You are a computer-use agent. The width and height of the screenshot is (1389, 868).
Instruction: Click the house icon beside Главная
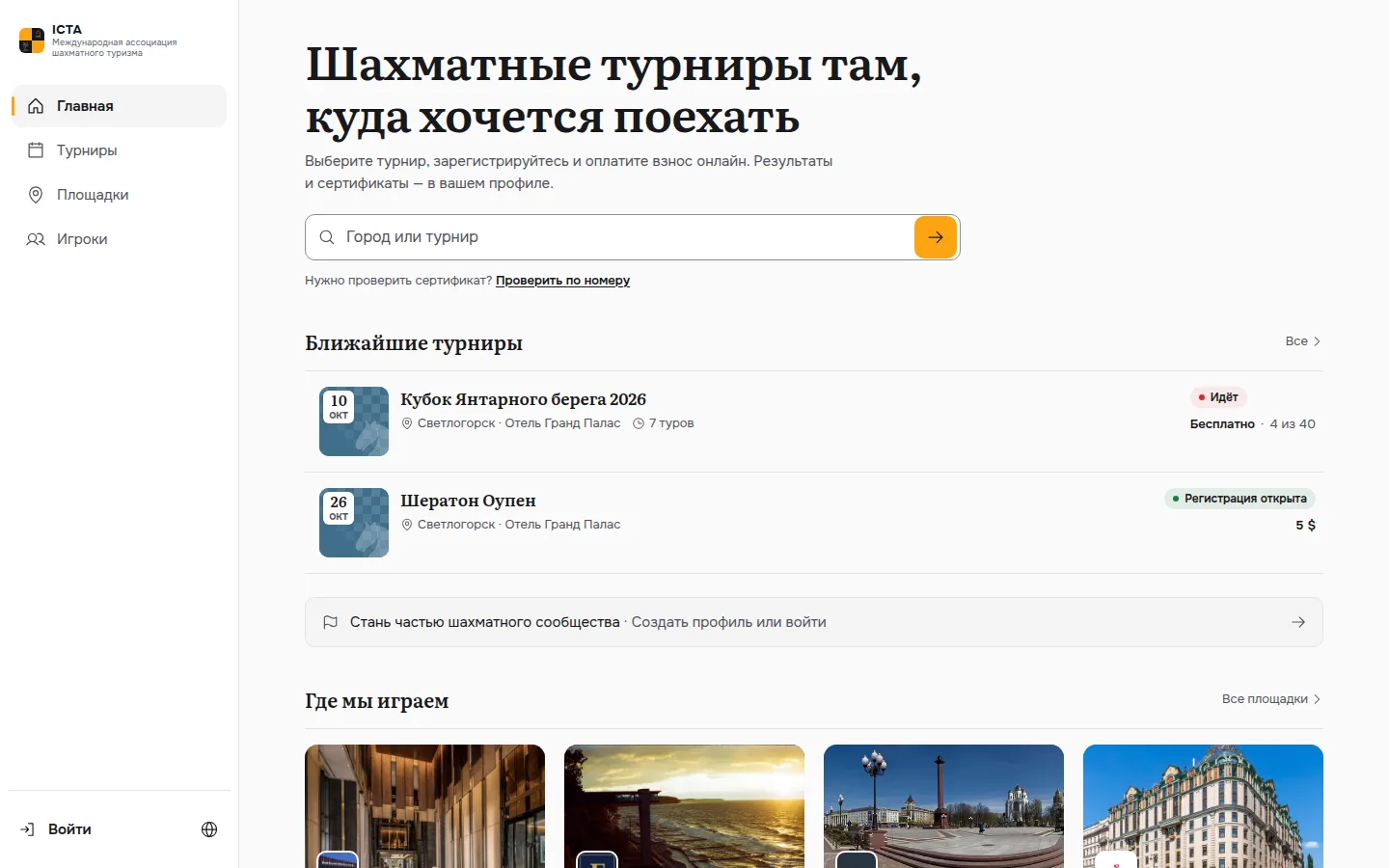click(x=36, y=106)
